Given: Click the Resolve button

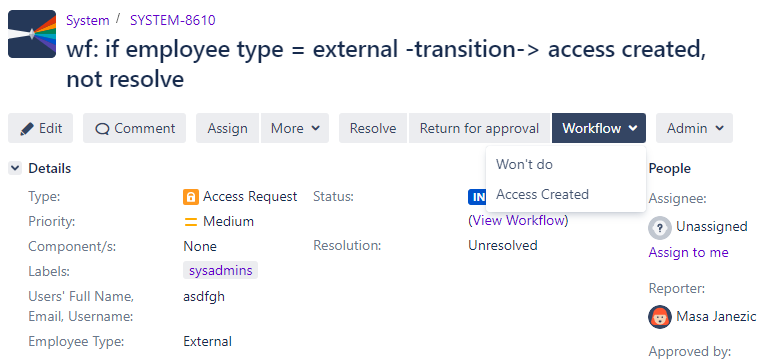Looking at the screenshot, I should point(373,128).
